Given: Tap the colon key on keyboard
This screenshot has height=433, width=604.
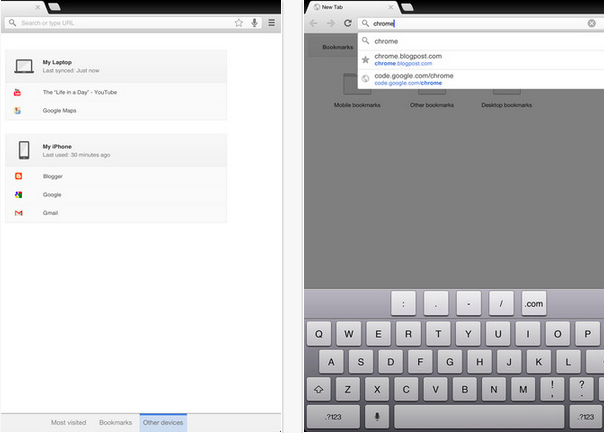Looking at the screenshot, I should pyautogui.click(x=403, y=304).
